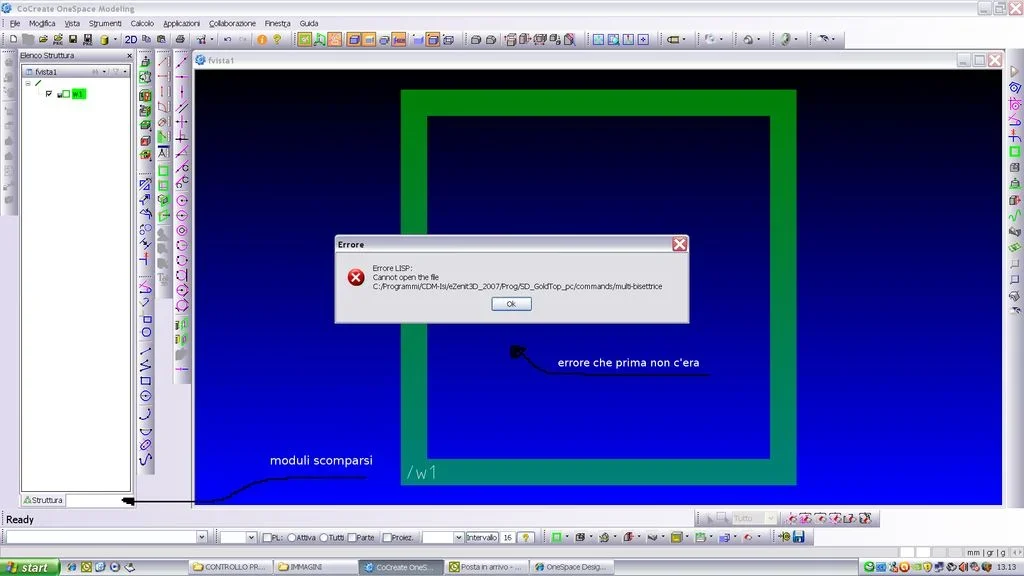
Task: Click the New document icon
Action: pos(13,40)
